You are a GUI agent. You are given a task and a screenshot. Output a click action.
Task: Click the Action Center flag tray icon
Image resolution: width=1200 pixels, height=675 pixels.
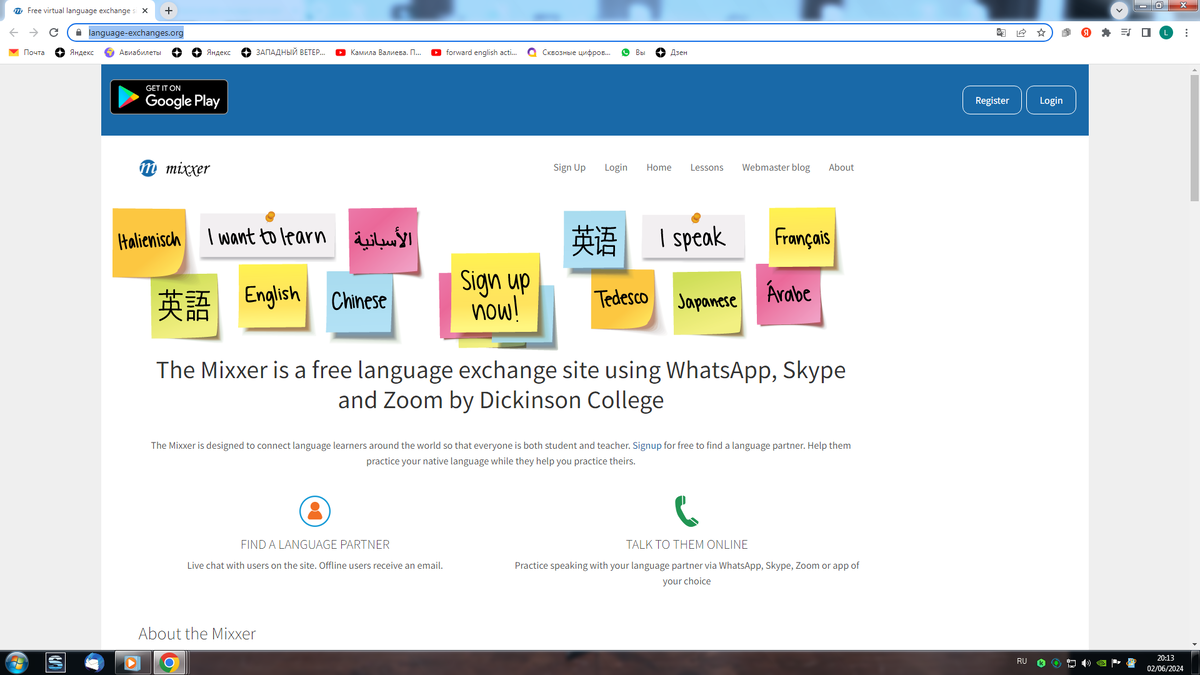point(1116,662)
